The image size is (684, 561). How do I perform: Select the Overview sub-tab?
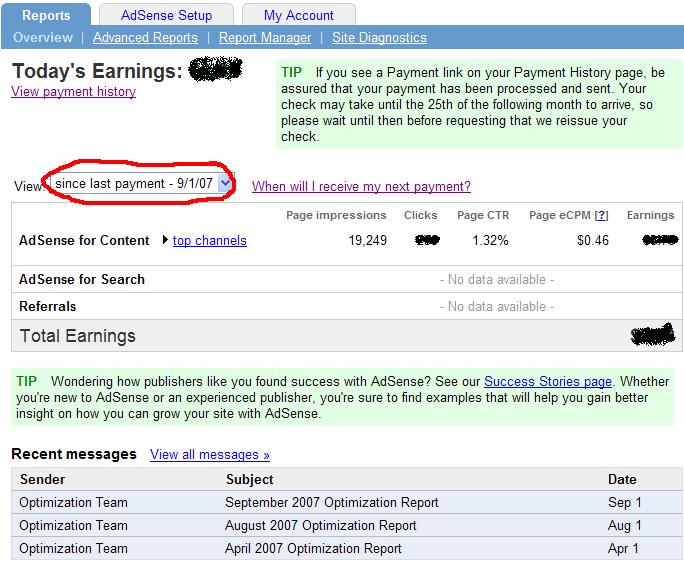[x=43, y=38]
